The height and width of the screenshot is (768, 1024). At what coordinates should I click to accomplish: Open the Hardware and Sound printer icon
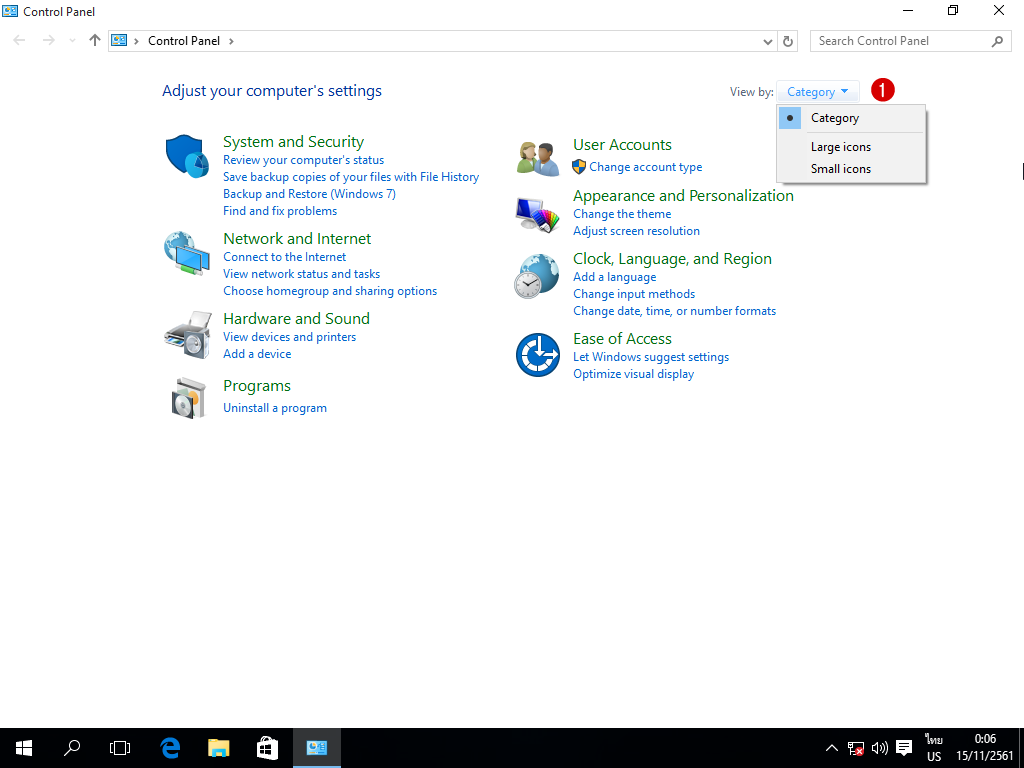point(187,334)
